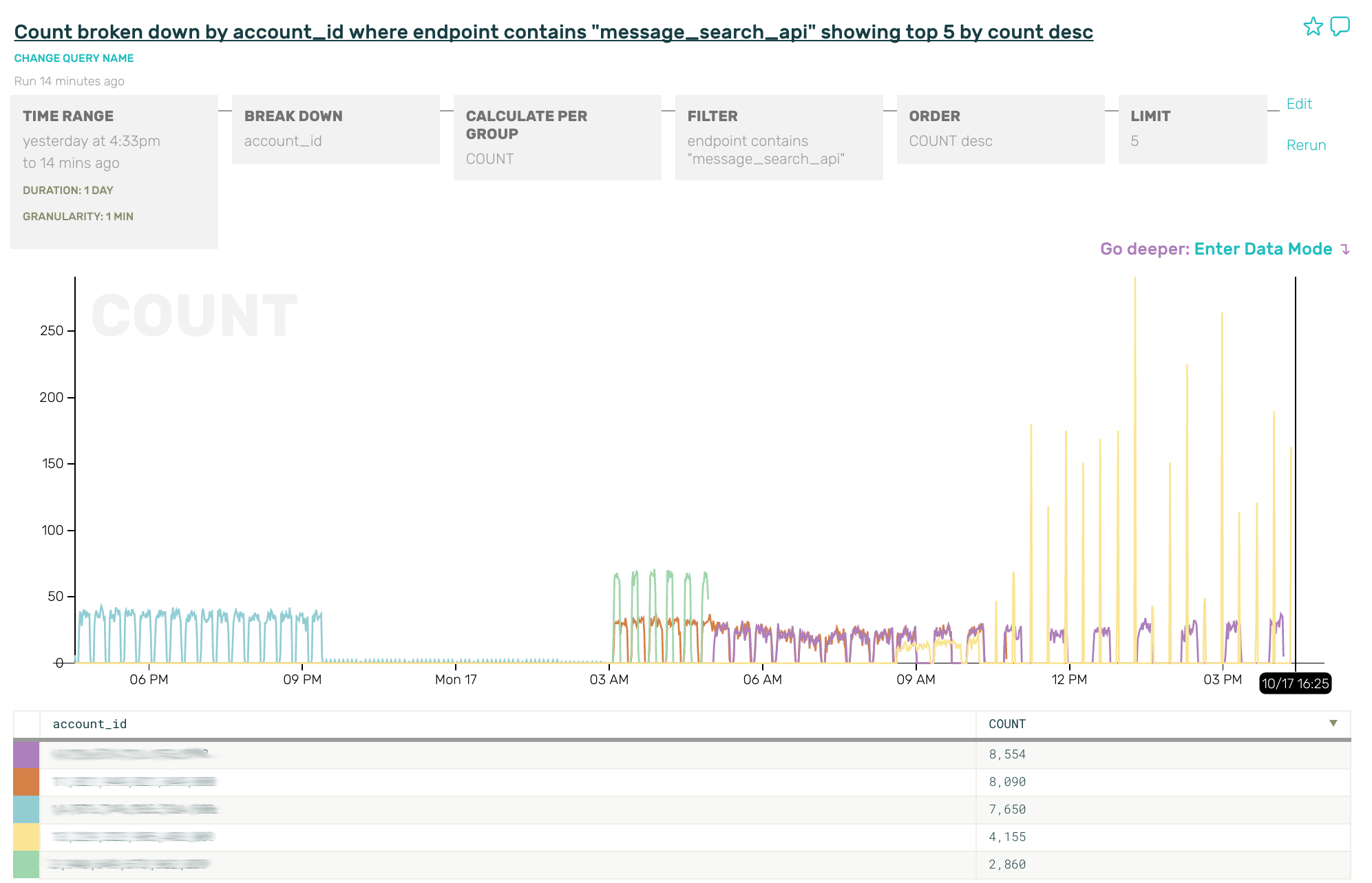Rerun the query
Viewport: 1372px width, 883px height.
pos(1306,145)
